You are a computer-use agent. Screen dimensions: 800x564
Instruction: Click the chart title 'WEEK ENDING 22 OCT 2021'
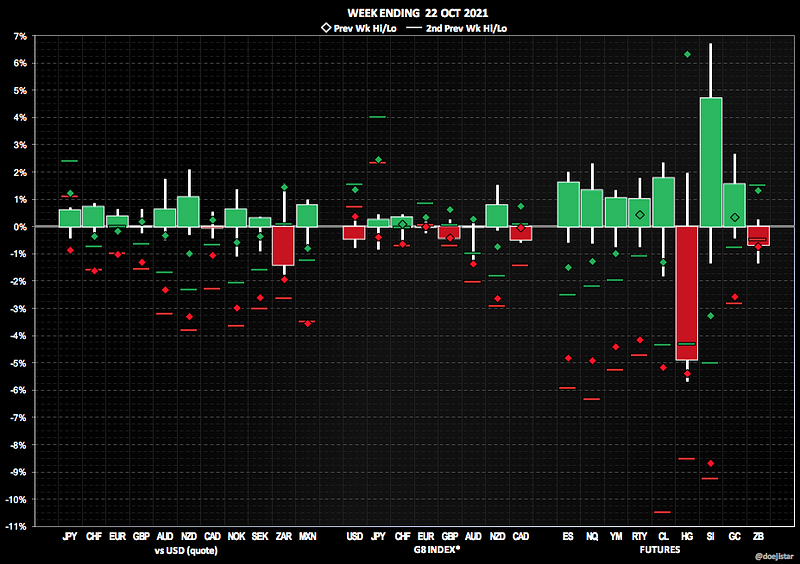pos(417,13)
